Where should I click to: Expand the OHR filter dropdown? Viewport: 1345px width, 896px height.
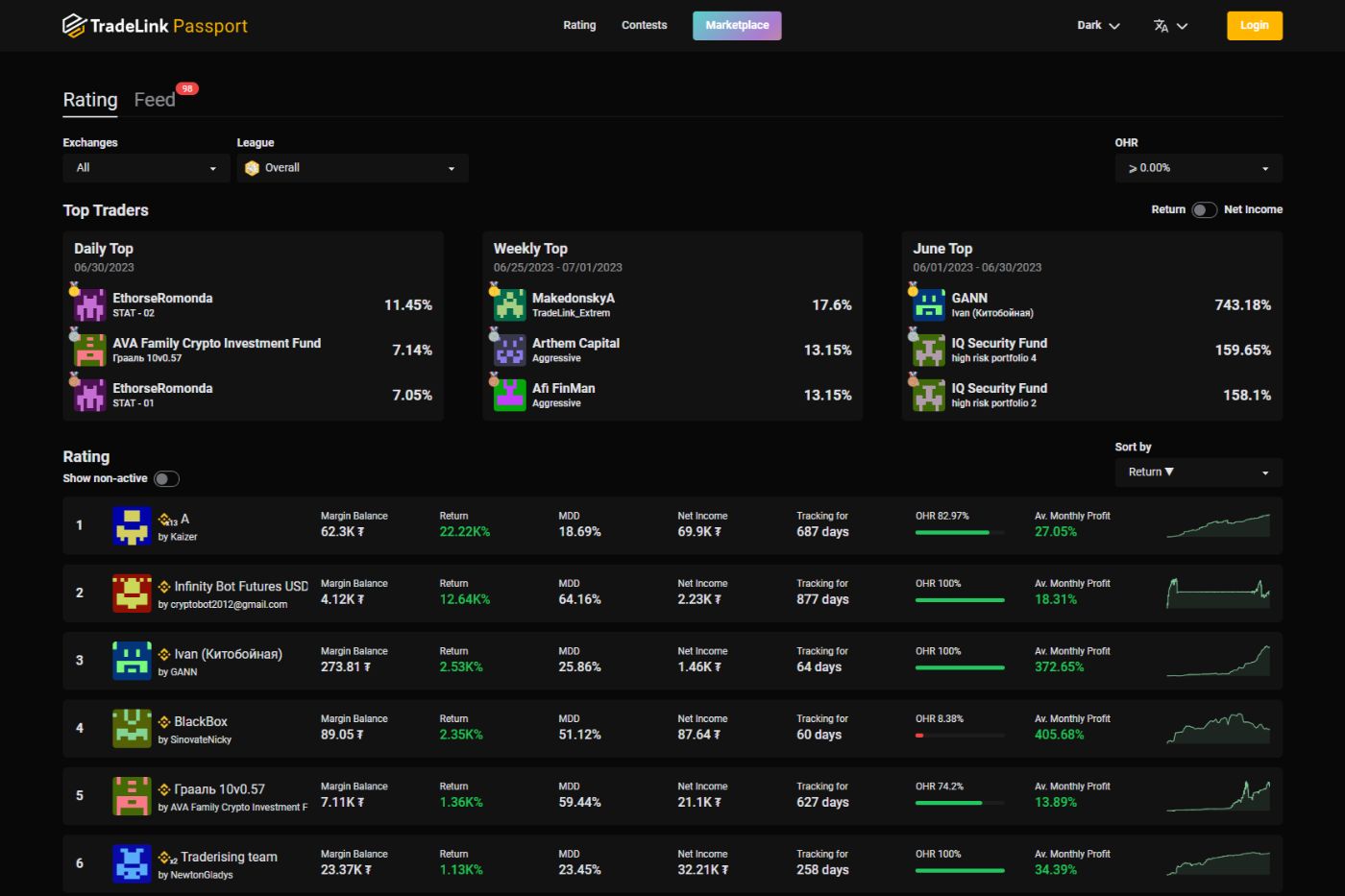tap(1198, 167)
